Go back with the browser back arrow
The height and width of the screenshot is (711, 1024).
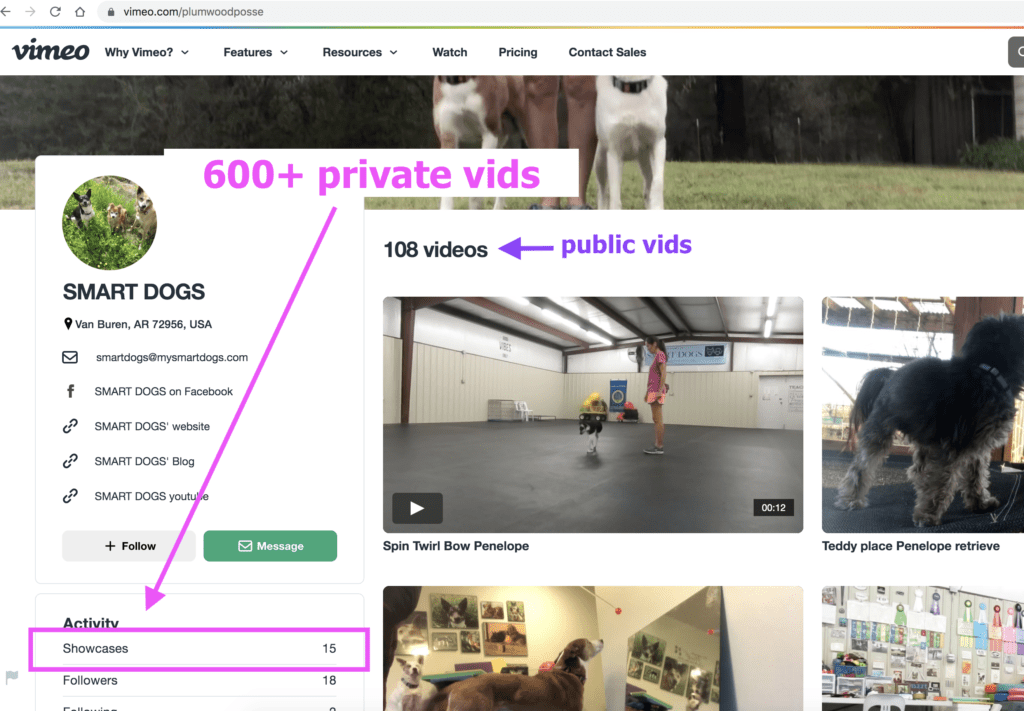click(5, 12)
